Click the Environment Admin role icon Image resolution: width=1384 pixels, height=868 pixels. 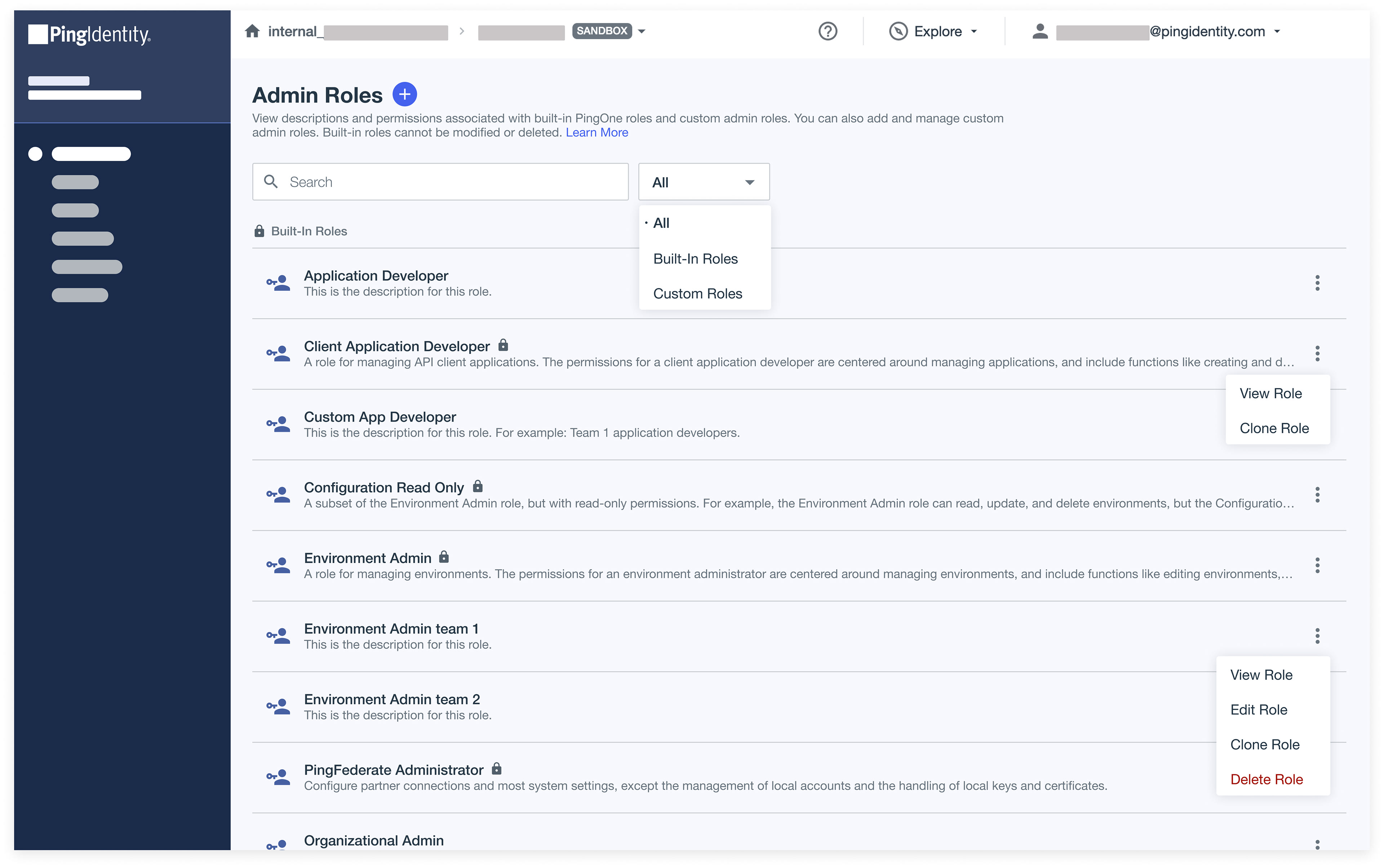278,566
